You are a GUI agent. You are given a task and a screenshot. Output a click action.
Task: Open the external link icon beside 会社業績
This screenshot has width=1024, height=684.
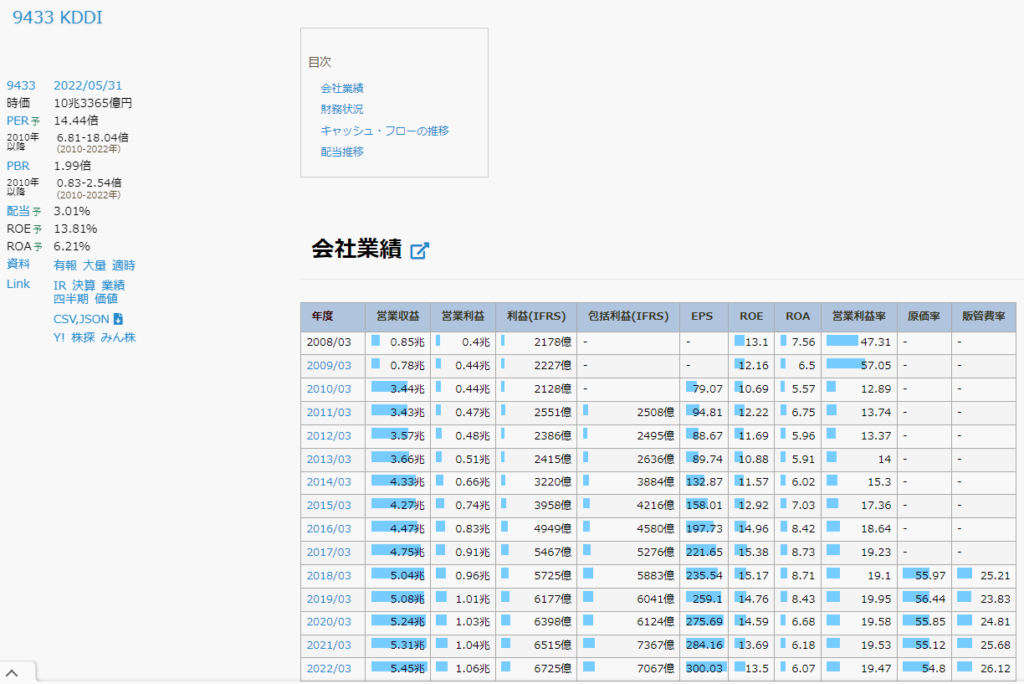pyautogui.click(x=419, y=250)
